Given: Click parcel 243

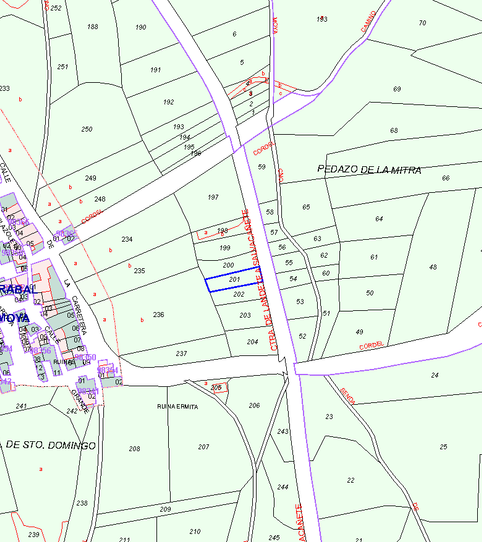Looking at the screenshot, I should (282, 431).
